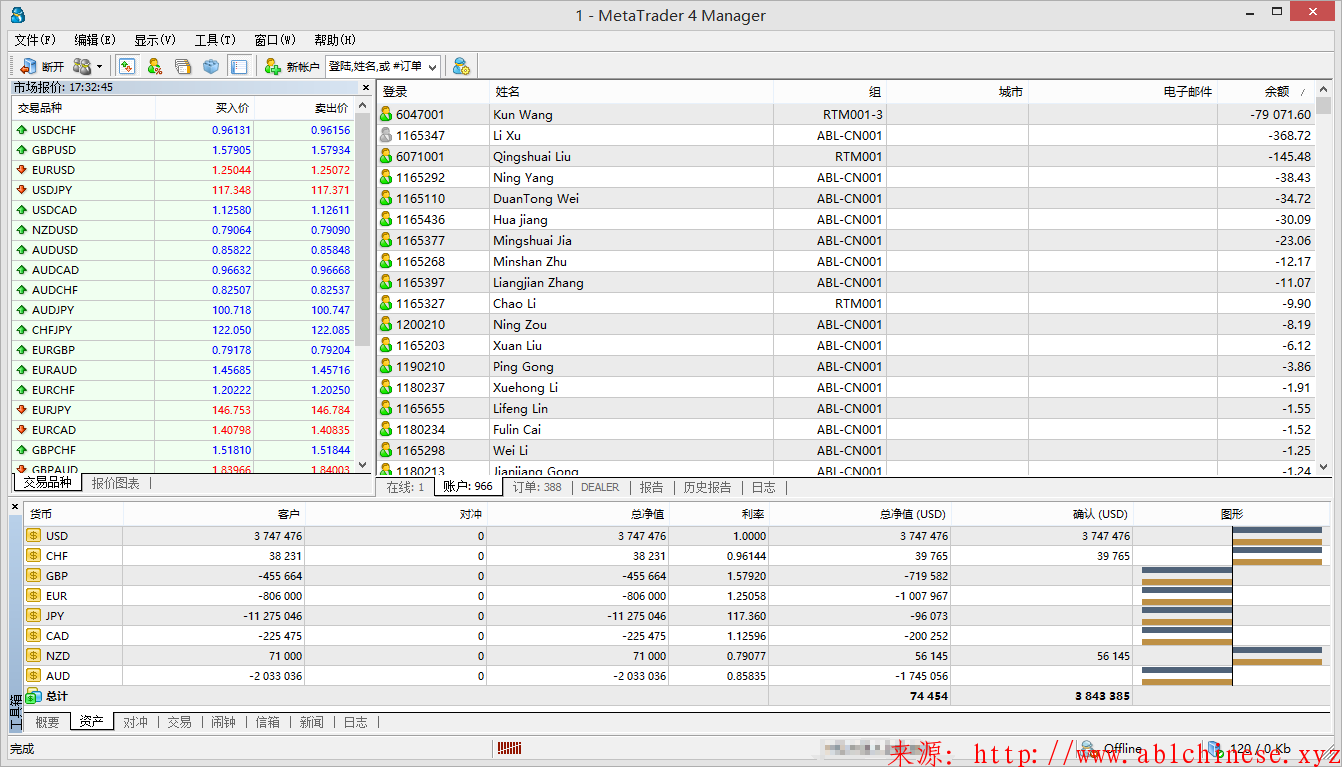Click the AUD currency coin icon
The width and height of the screenshot is (1342, 767).
coord(33,676)
